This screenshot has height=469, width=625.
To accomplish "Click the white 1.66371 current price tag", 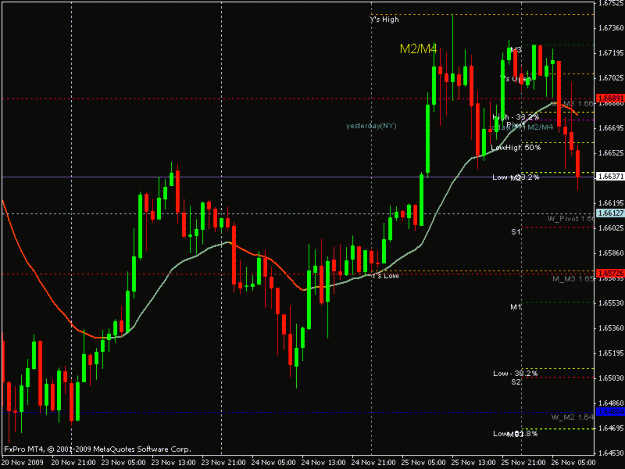I will coord(610,176).
